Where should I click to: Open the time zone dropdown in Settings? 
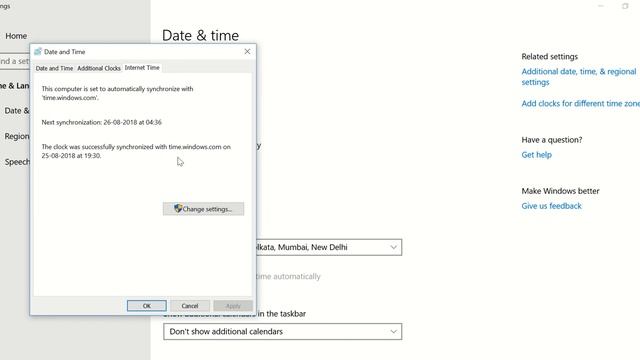click(x=329, y=247)
